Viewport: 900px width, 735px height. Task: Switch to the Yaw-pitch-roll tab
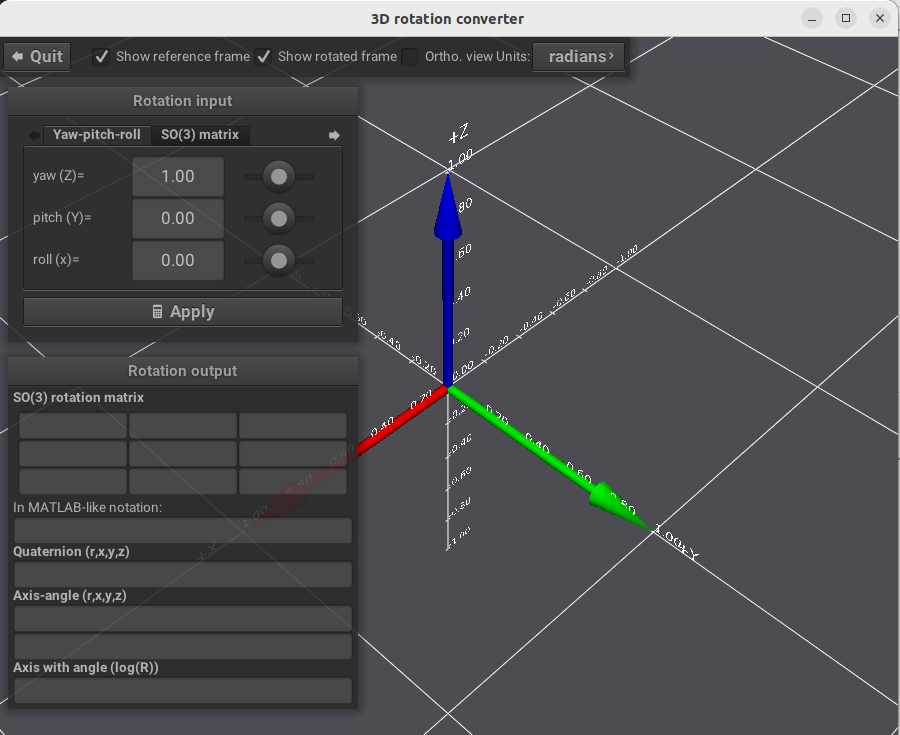96,135
